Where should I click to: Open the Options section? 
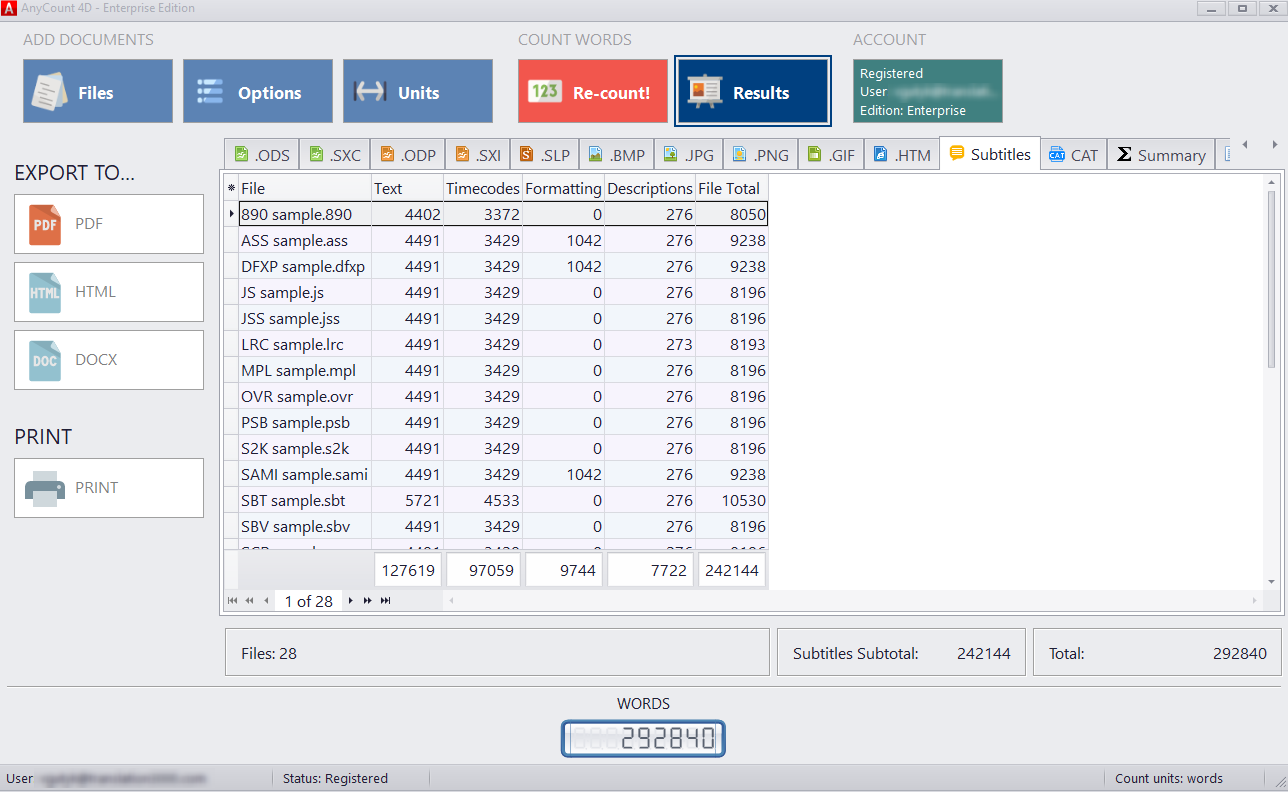(258, 91)
